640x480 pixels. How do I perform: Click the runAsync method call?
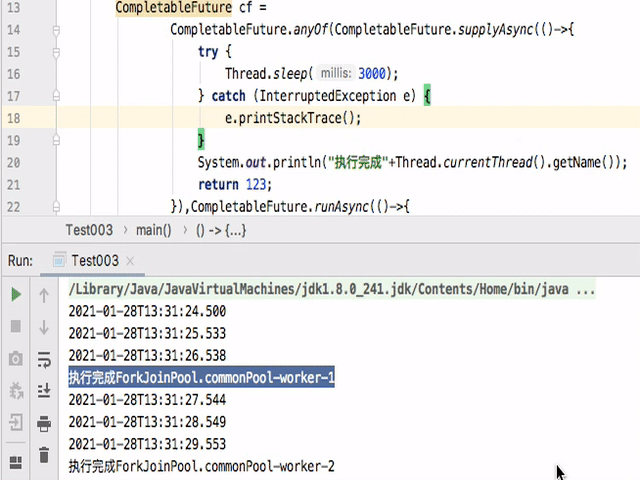(x=341, y=207)
